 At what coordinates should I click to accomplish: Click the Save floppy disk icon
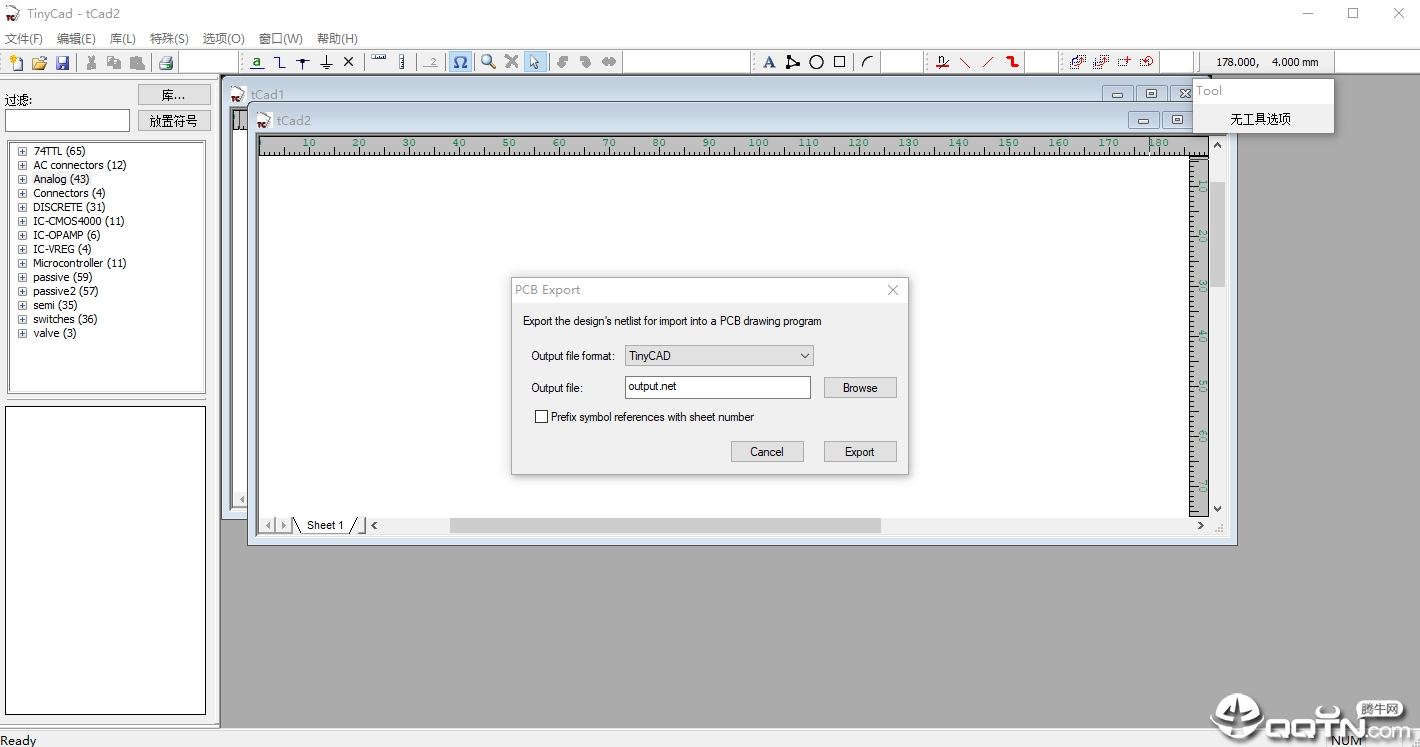pos(62,62)
